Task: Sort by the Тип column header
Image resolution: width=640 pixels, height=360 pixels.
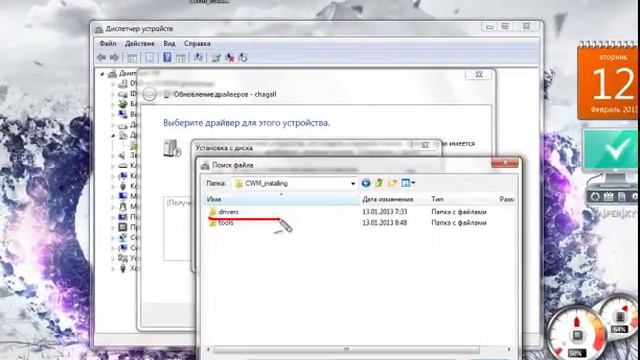Action: [462, 199]
